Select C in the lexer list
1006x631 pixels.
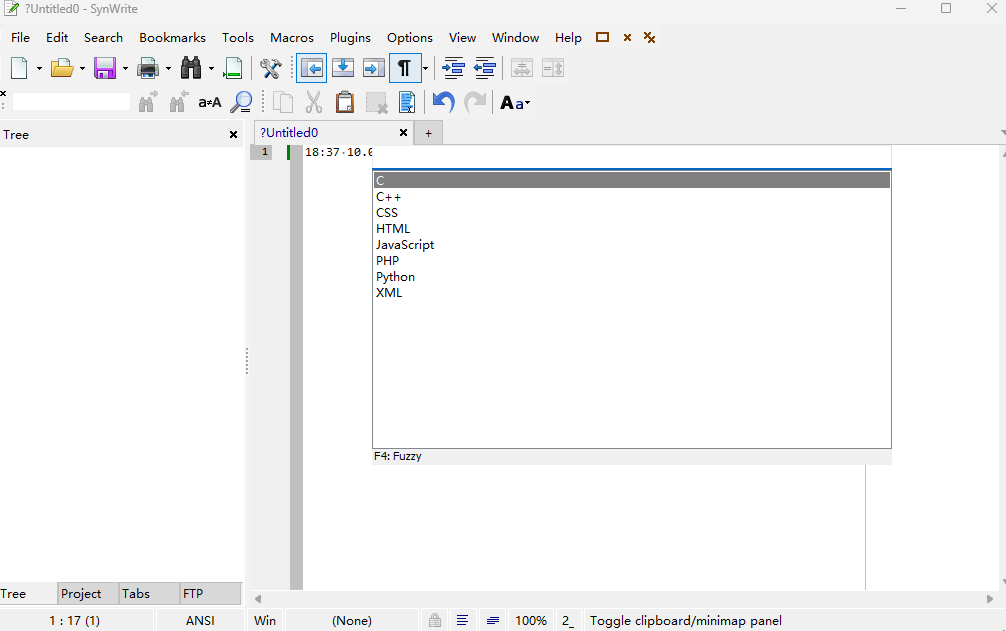click(632, 180)
